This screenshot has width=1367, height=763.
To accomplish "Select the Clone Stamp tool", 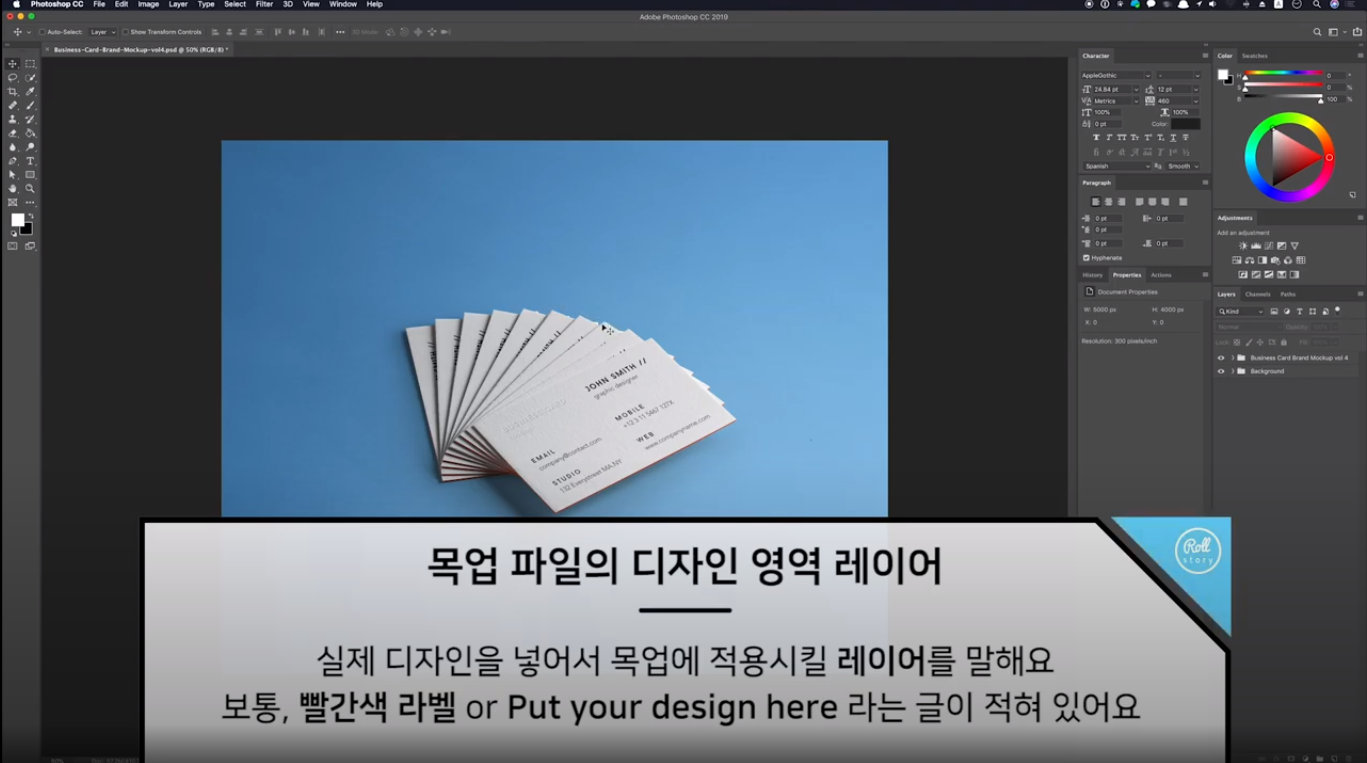I will [13, 118].
